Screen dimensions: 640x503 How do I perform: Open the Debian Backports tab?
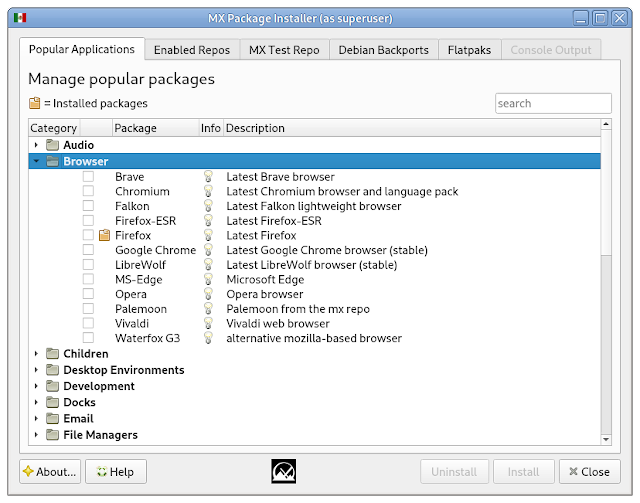click(383, 50)
